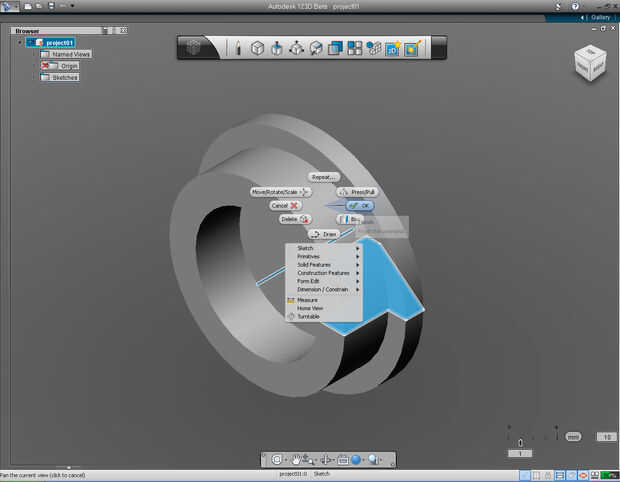Image resolution: width=620 pixels, height=482 pixels.
Task: Open dropdown arrow after magnifier icon
Action: (381, 460)
